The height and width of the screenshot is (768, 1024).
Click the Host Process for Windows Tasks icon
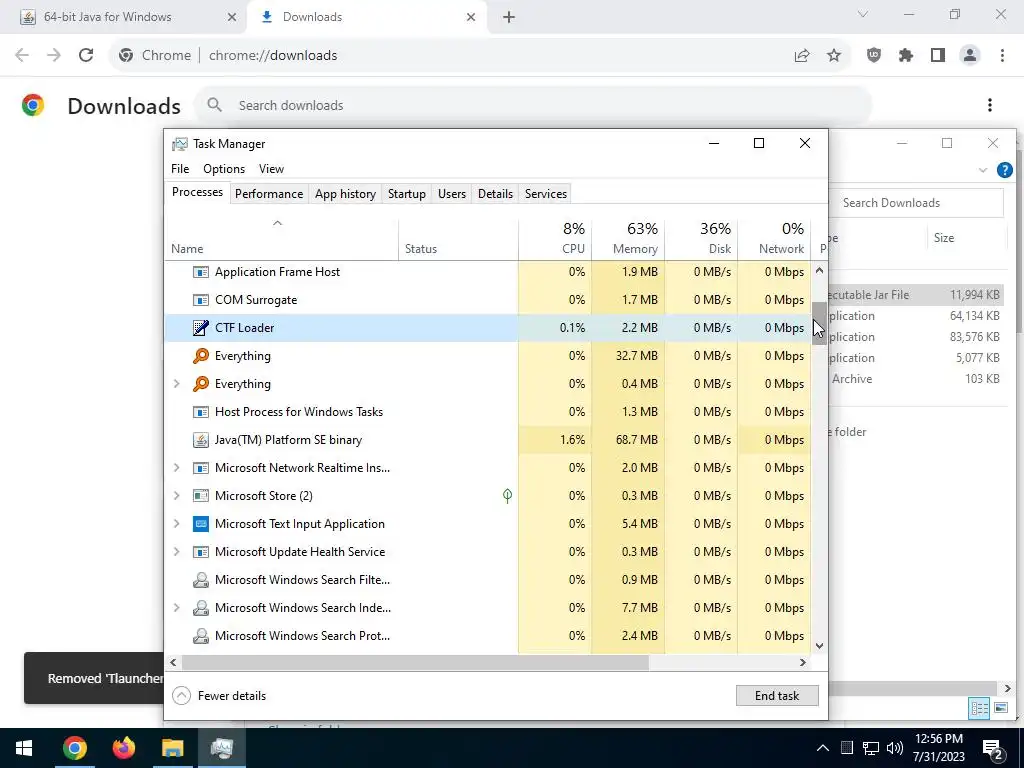pyautogui.click(x=200, y=412)
